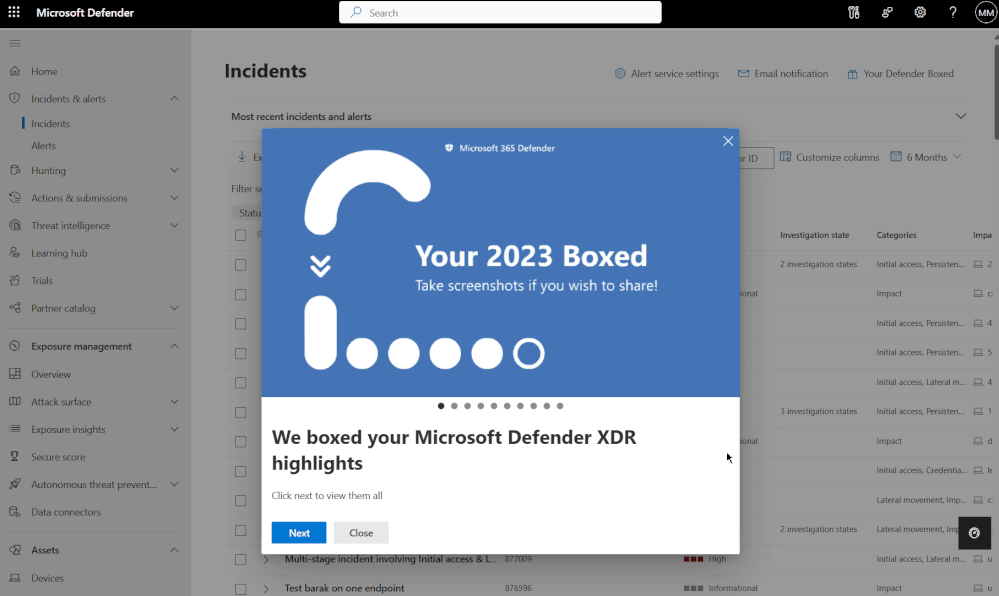999x596 pixels.
Task: Open Customize columns
Action: click(x=830, y=157)
